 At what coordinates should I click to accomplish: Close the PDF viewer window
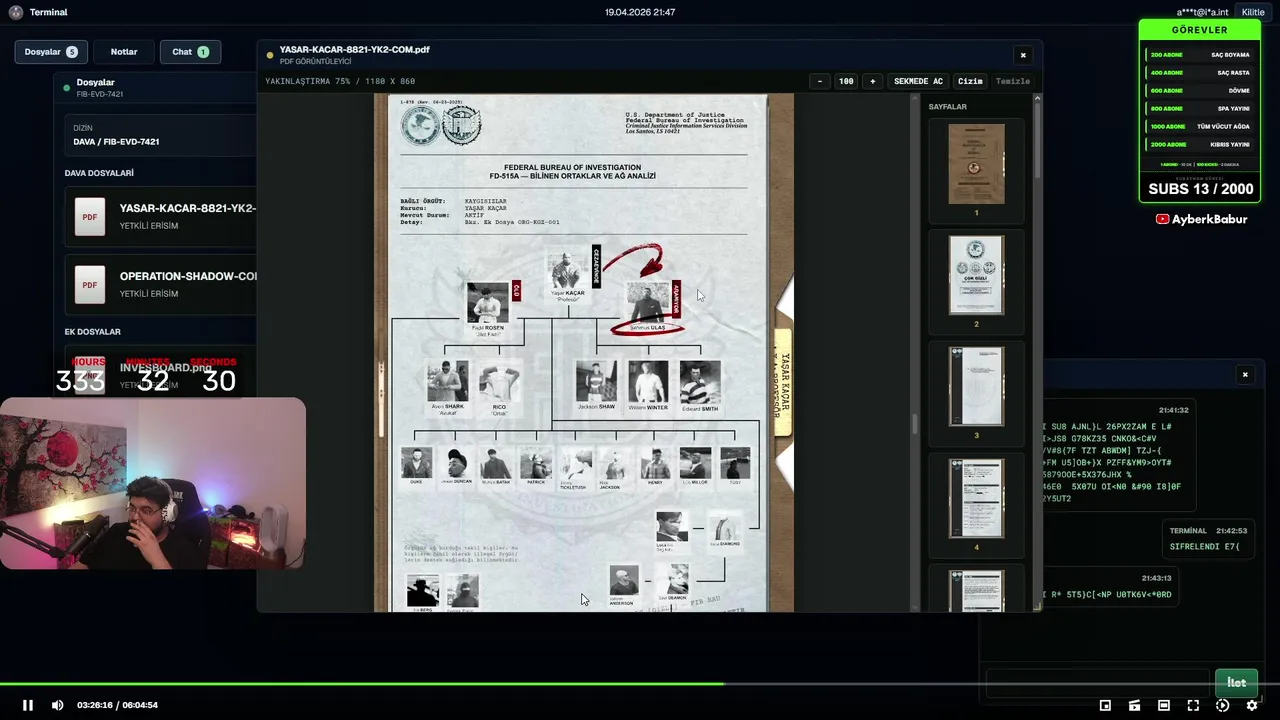(x=1022, y=55)
